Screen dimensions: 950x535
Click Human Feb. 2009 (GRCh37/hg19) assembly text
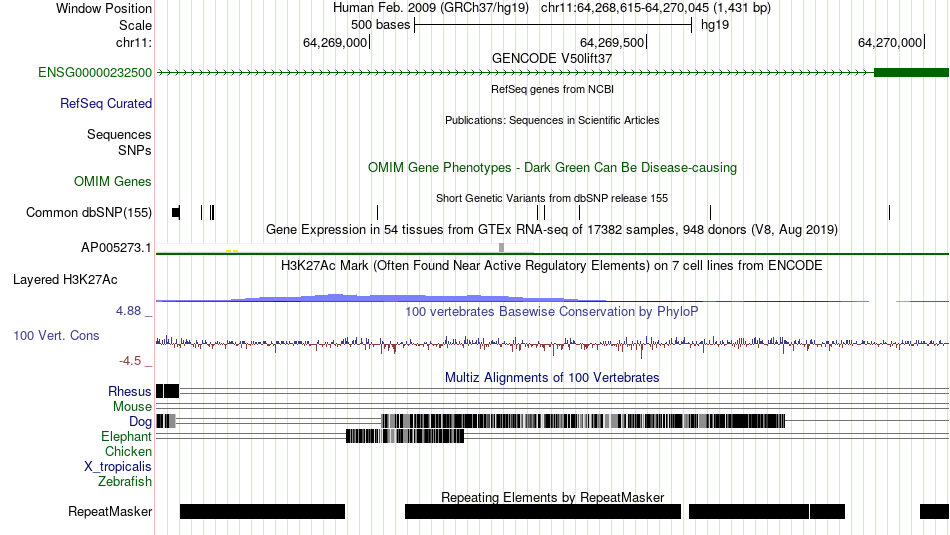click(x=431, y=8)
